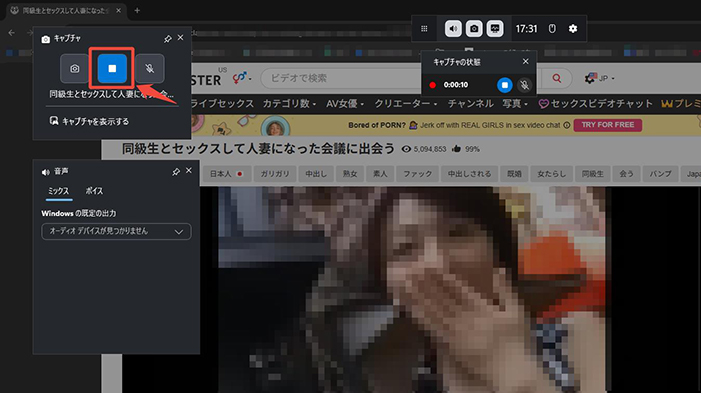Select the 日本人 tag

pos(226,174)
